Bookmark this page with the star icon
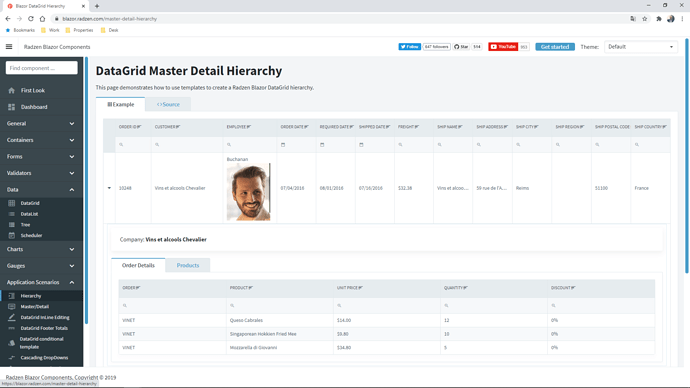This screenshot has width=690, height=388. point(645,18)
